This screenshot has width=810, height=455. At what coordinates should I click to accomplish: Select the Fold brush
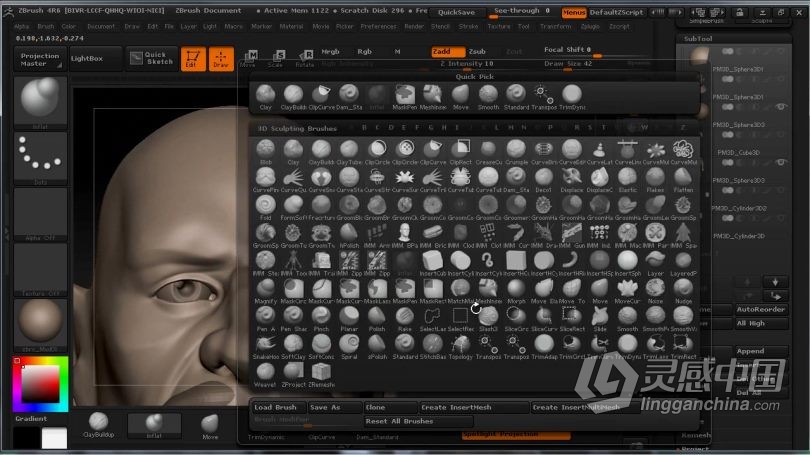[266, 208]
